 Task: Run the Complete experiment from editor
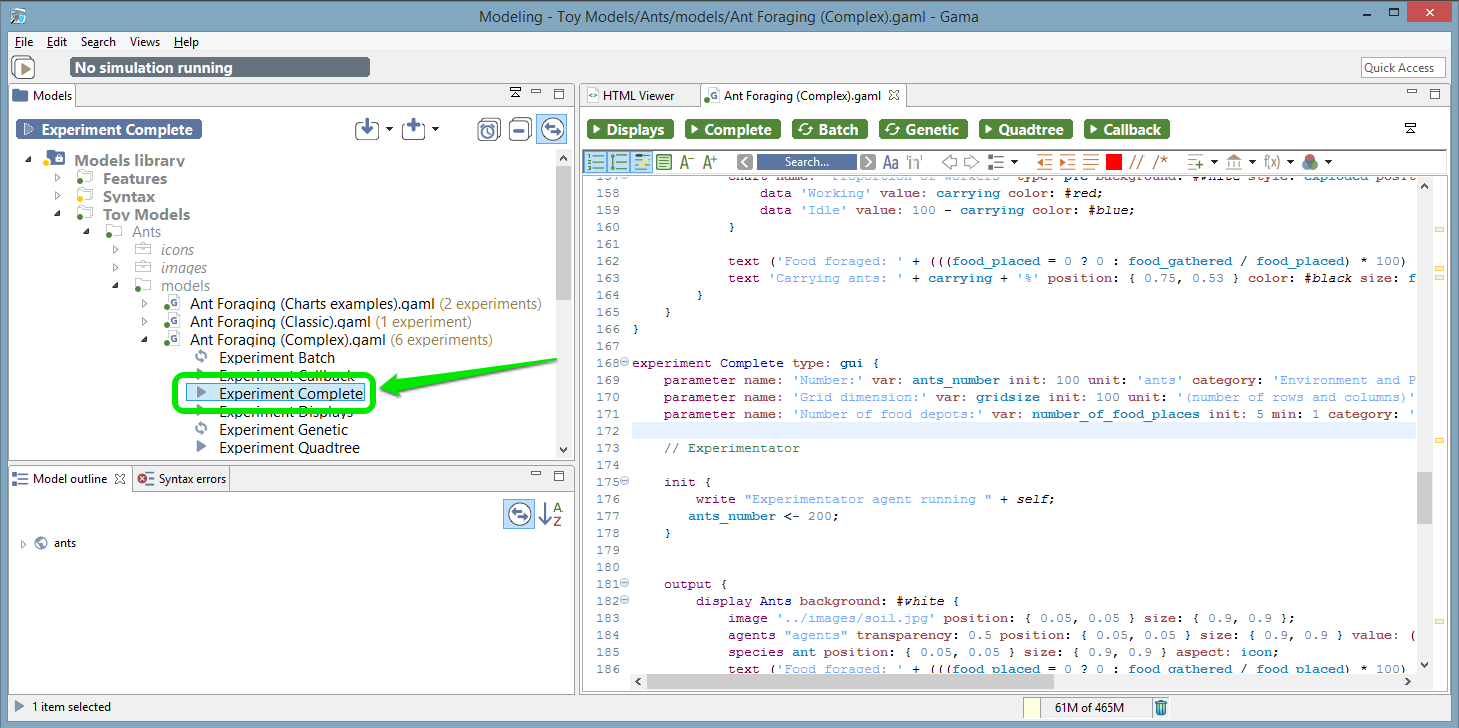[x=734, y=130]
